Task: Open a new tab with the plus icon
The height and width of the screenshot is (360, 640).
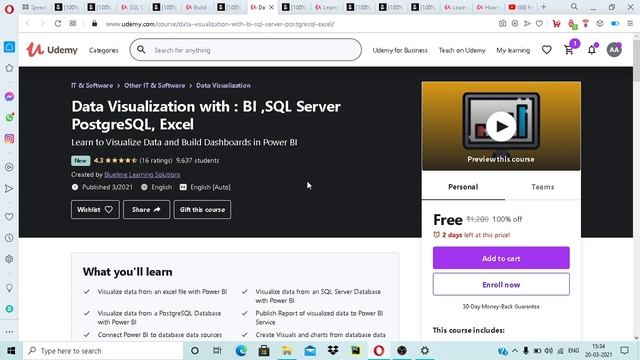Action: [x=543, y=7]
